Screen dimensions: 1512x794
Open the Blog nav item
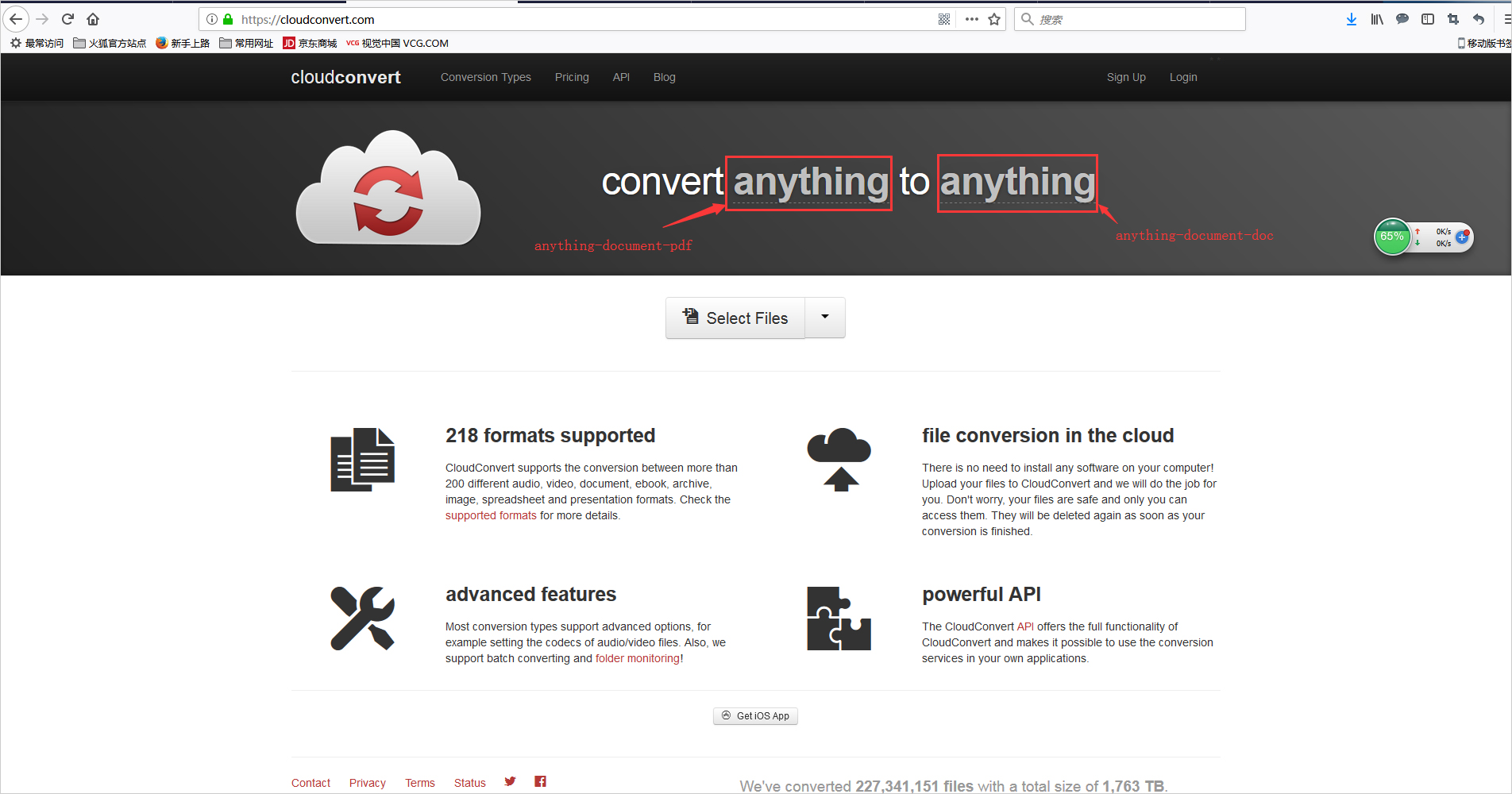[665, 77]
